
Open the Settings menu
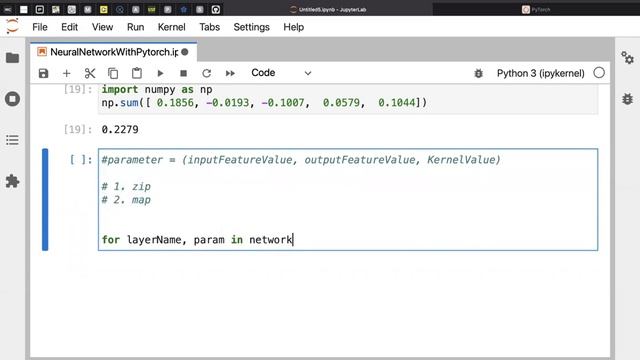(251, 27)
